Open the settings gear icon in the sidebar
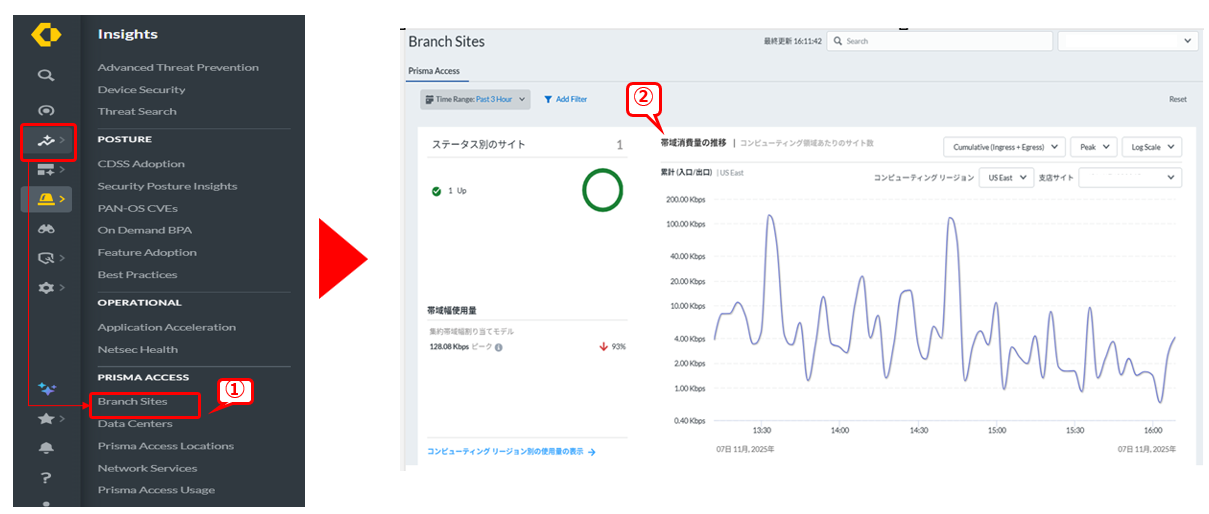The height and width of the screenshot is (514, 1209). coord(45,288)
